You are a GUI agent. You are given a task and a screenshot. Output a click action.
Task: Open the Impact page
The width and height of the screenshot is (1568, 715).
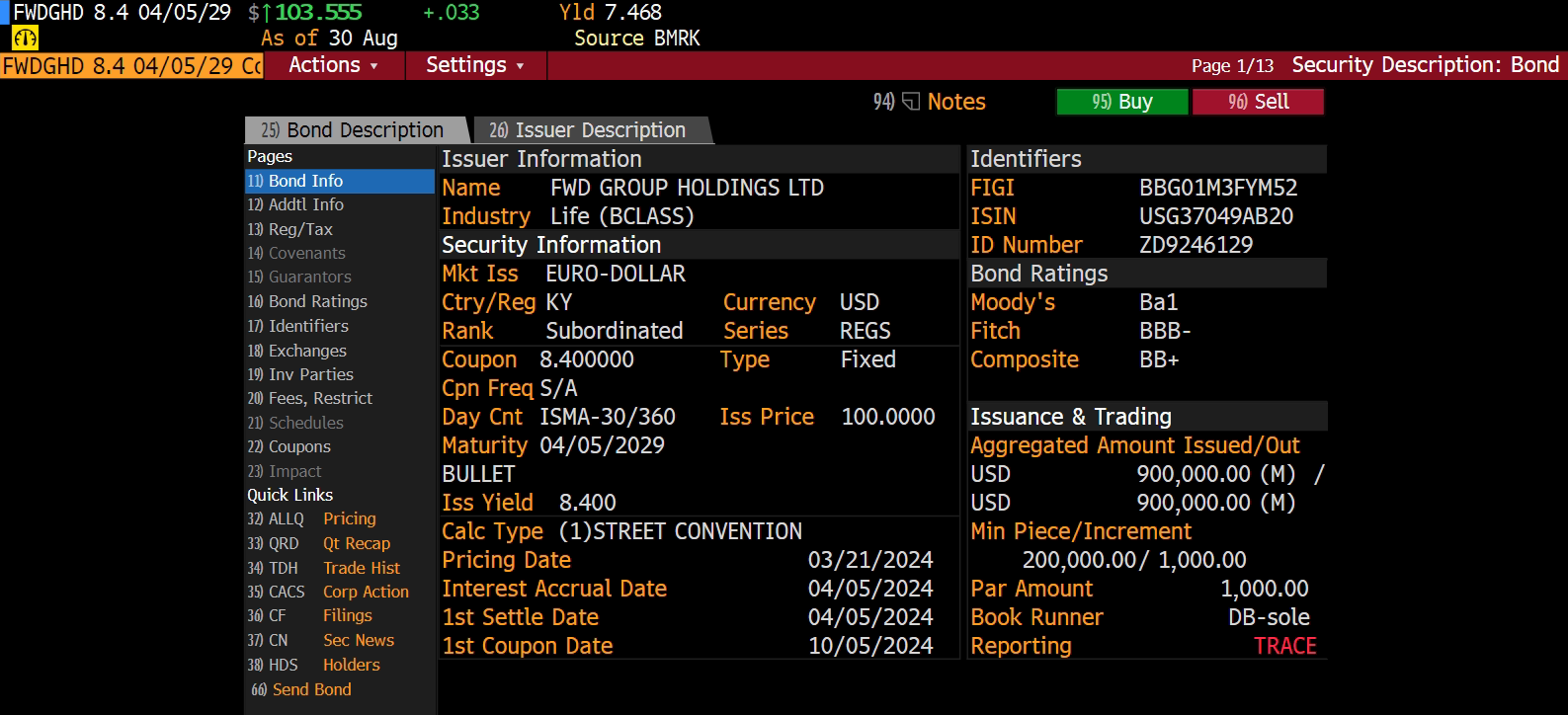tap(340, 471)
